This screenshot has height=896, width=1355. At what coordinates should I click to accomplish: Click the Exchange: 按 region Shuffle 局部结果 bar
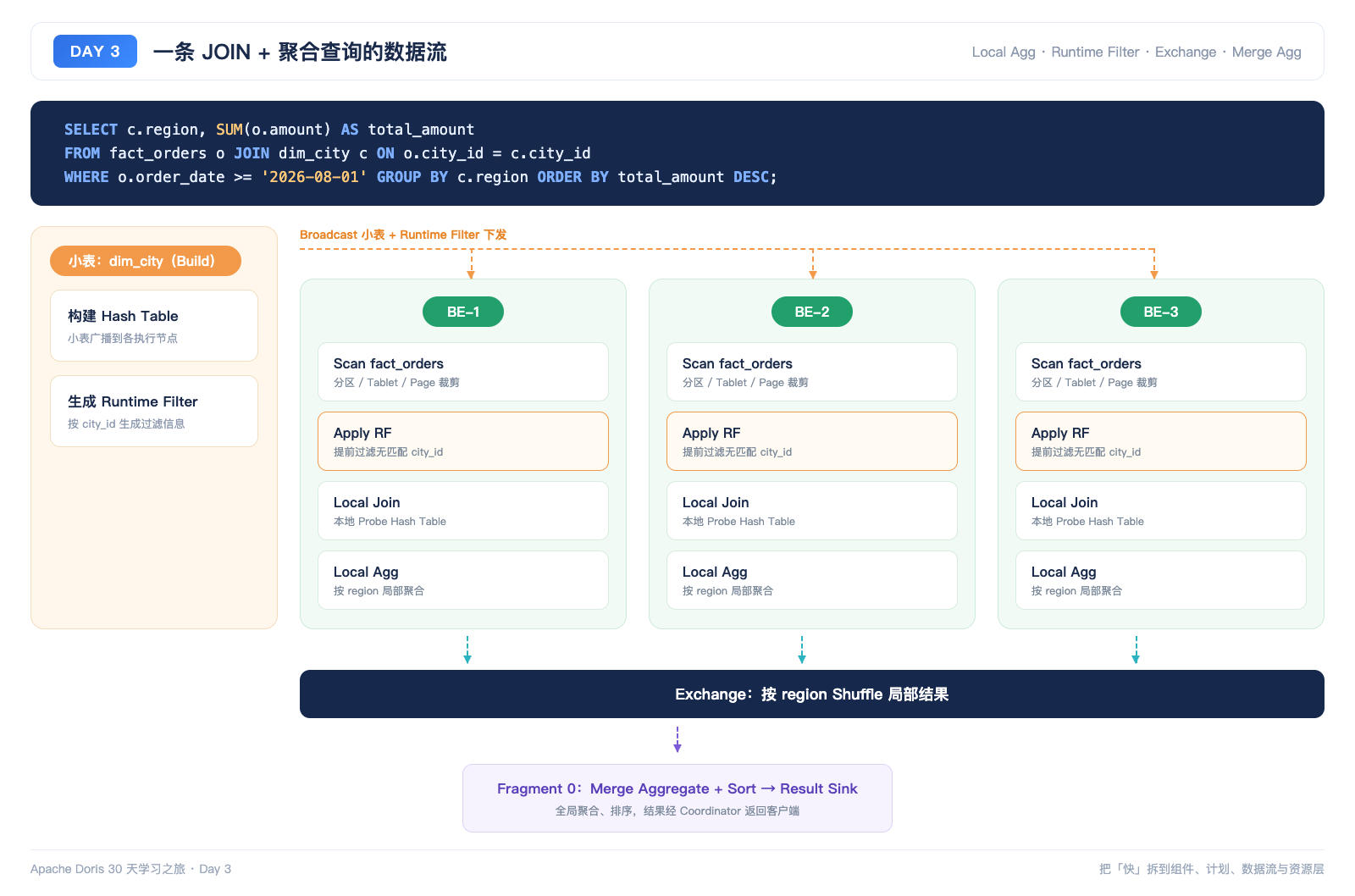pos(812,694)
